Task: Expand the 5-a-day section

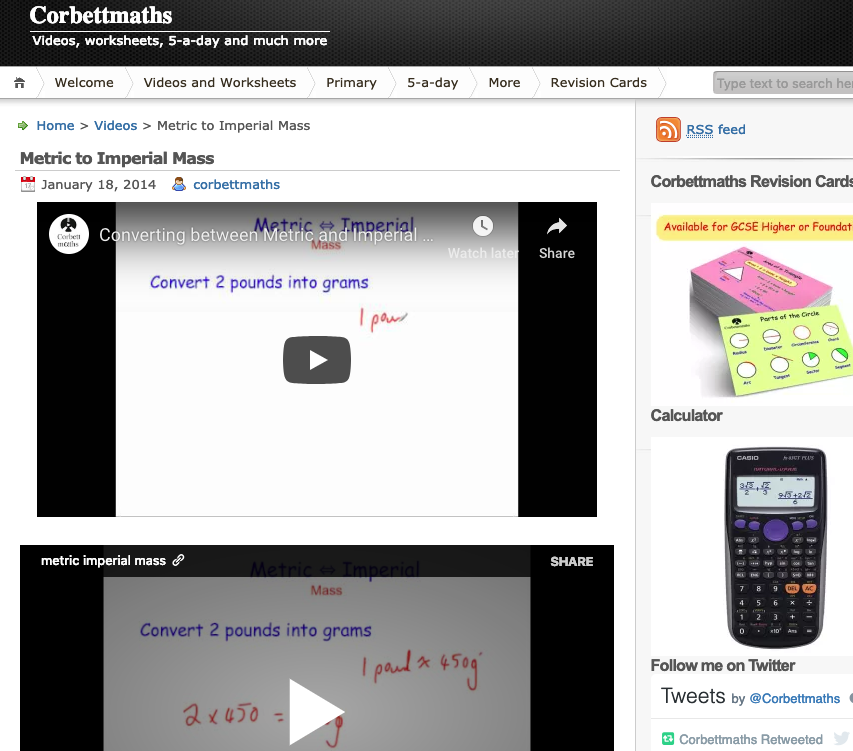Action: tap(432, 83)
